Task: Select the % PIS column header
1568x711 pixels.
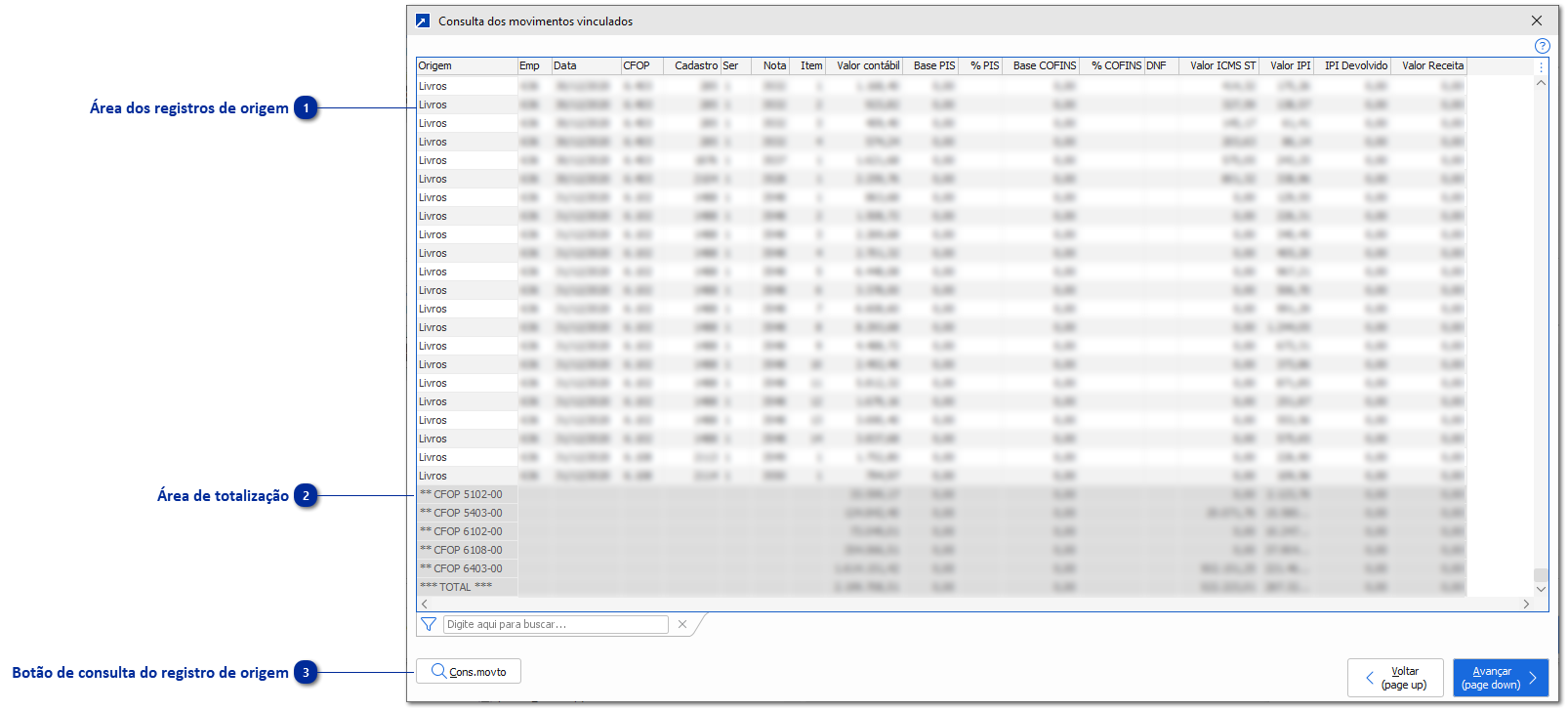Action: [980, 65]
